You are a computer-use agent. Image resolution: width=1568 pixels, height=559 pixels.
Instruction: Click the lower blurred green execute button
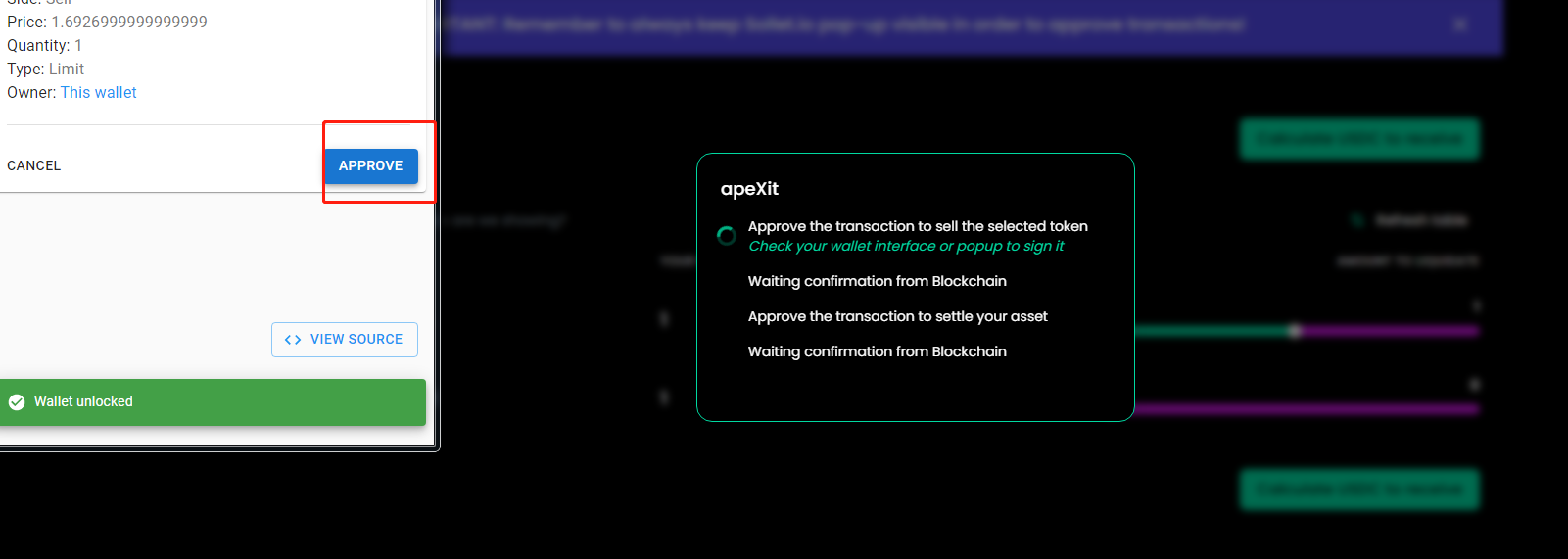tap(1360, 489)
